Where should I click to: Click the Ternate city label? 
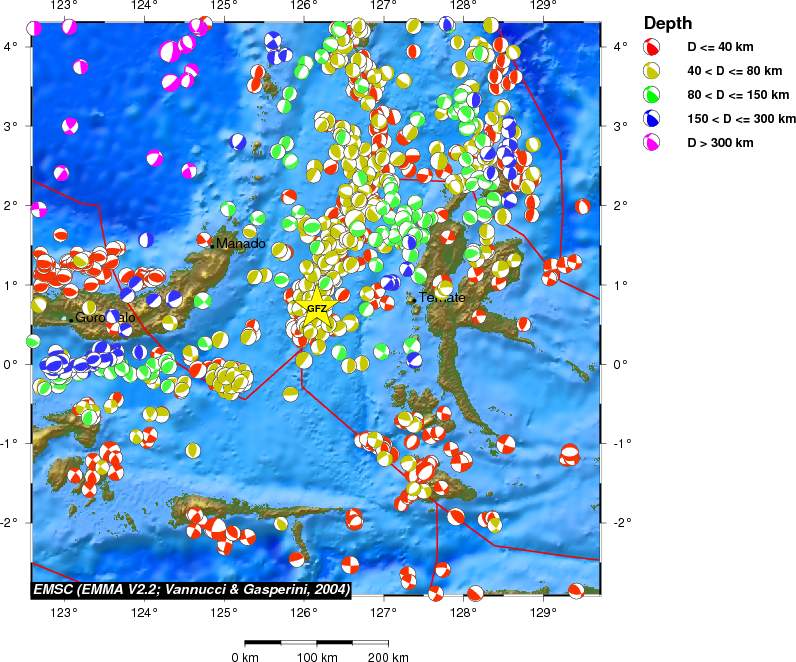click(x=442, y=298)
